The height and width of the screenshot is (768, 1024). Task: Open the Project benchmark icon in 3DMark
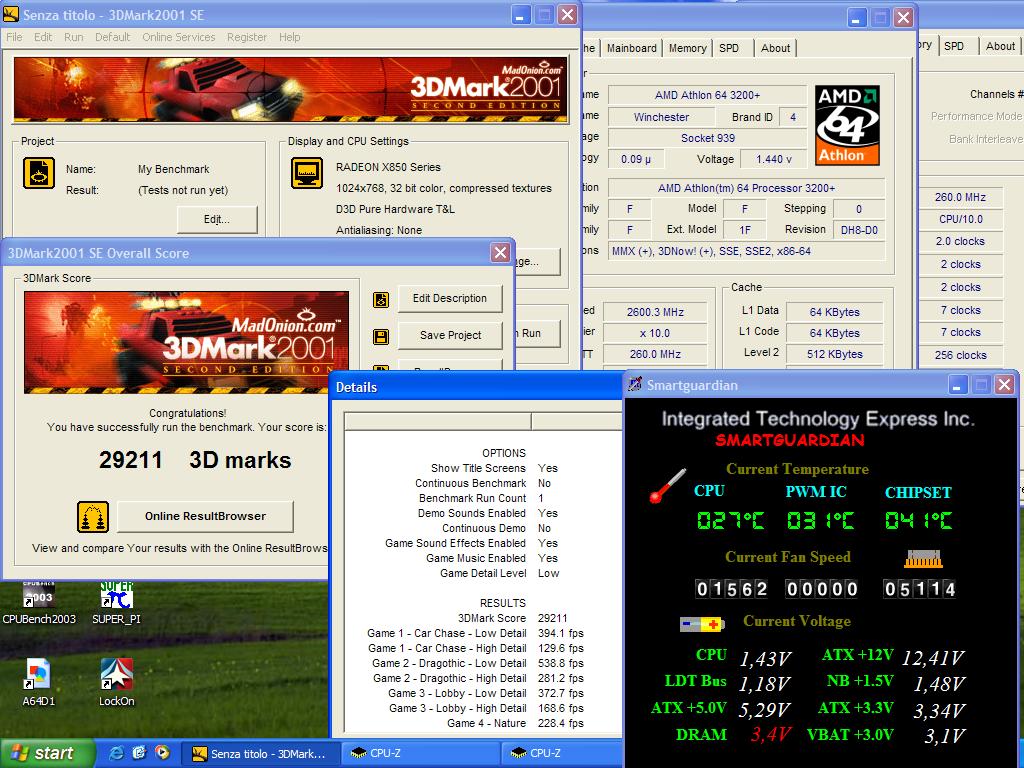[39, 174]
